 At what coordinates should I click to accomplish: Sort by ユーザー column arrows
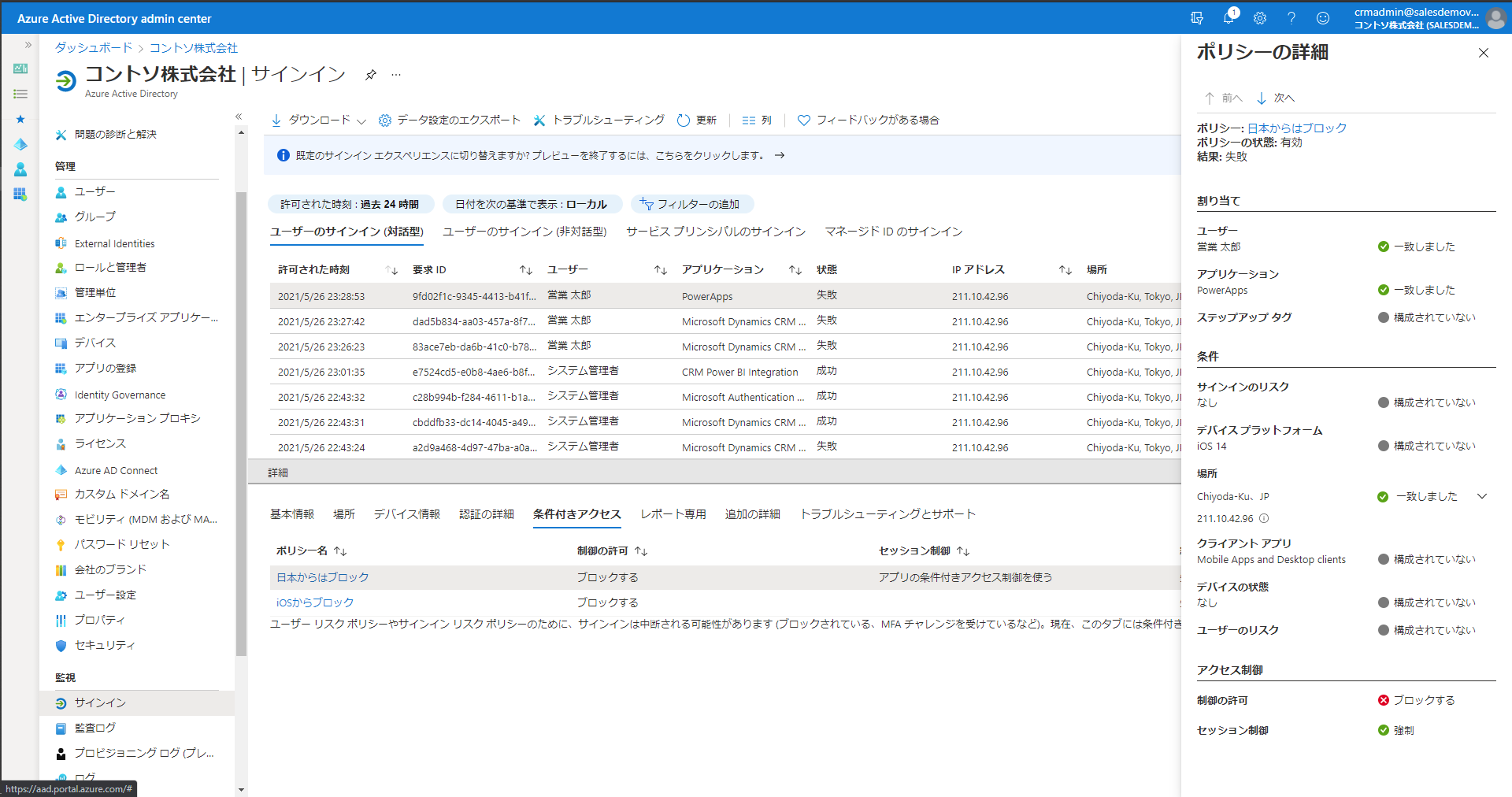(661, 270)
